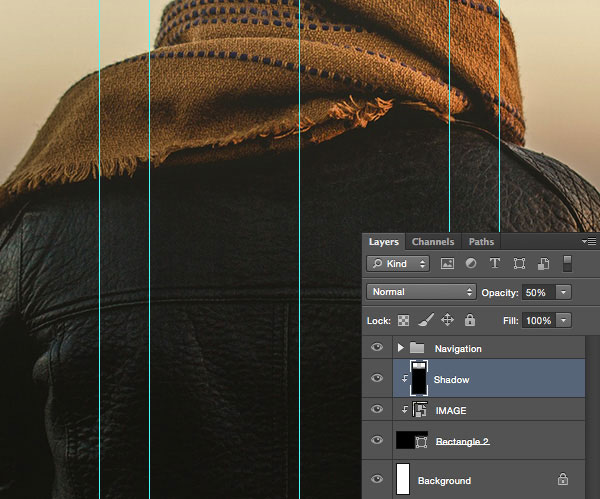Hide the Navigation group layer
600x499 pixels.
[x=377, y=348]
